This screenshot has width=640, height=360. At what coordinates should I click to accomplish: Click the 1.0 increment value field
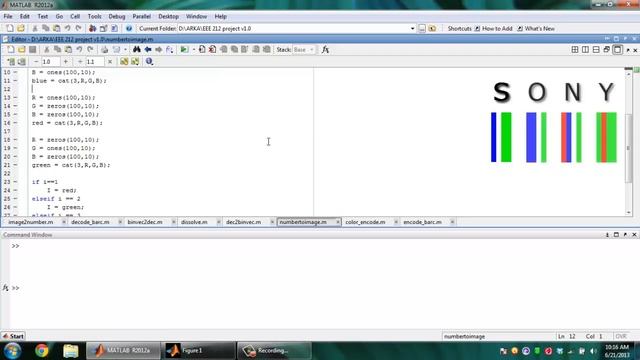pyautogui.click(x=51, y=62)
